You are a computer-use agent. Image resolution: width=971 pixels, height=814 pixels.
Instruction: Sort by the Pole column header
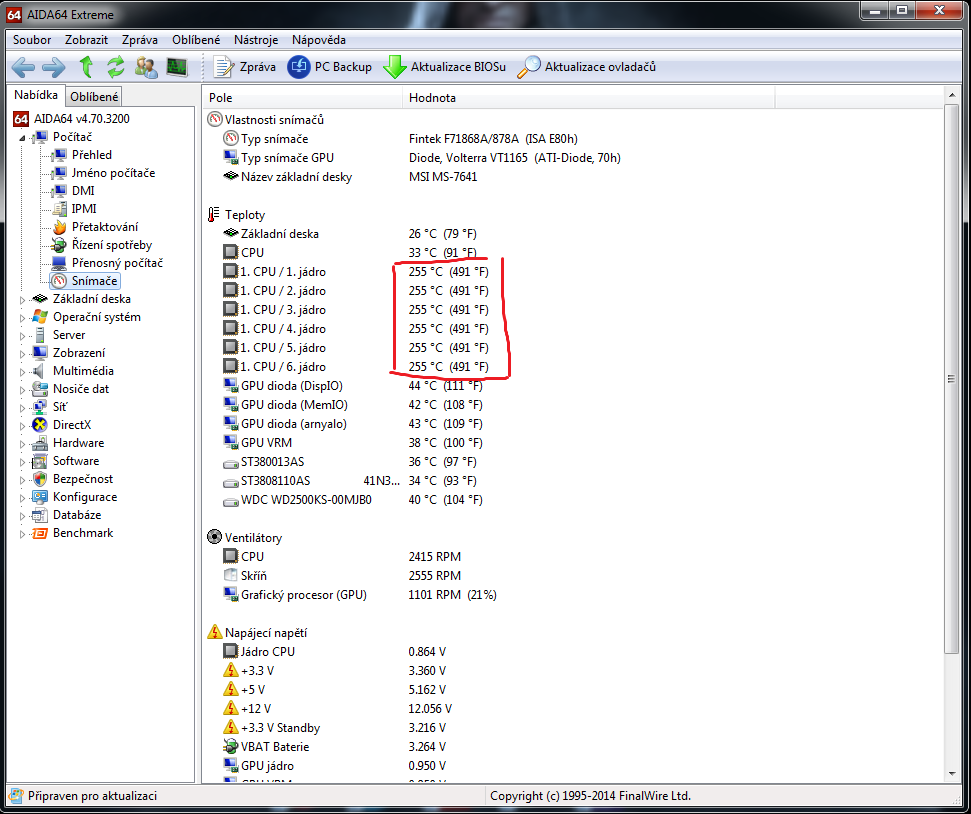click(x=303, y=98)
